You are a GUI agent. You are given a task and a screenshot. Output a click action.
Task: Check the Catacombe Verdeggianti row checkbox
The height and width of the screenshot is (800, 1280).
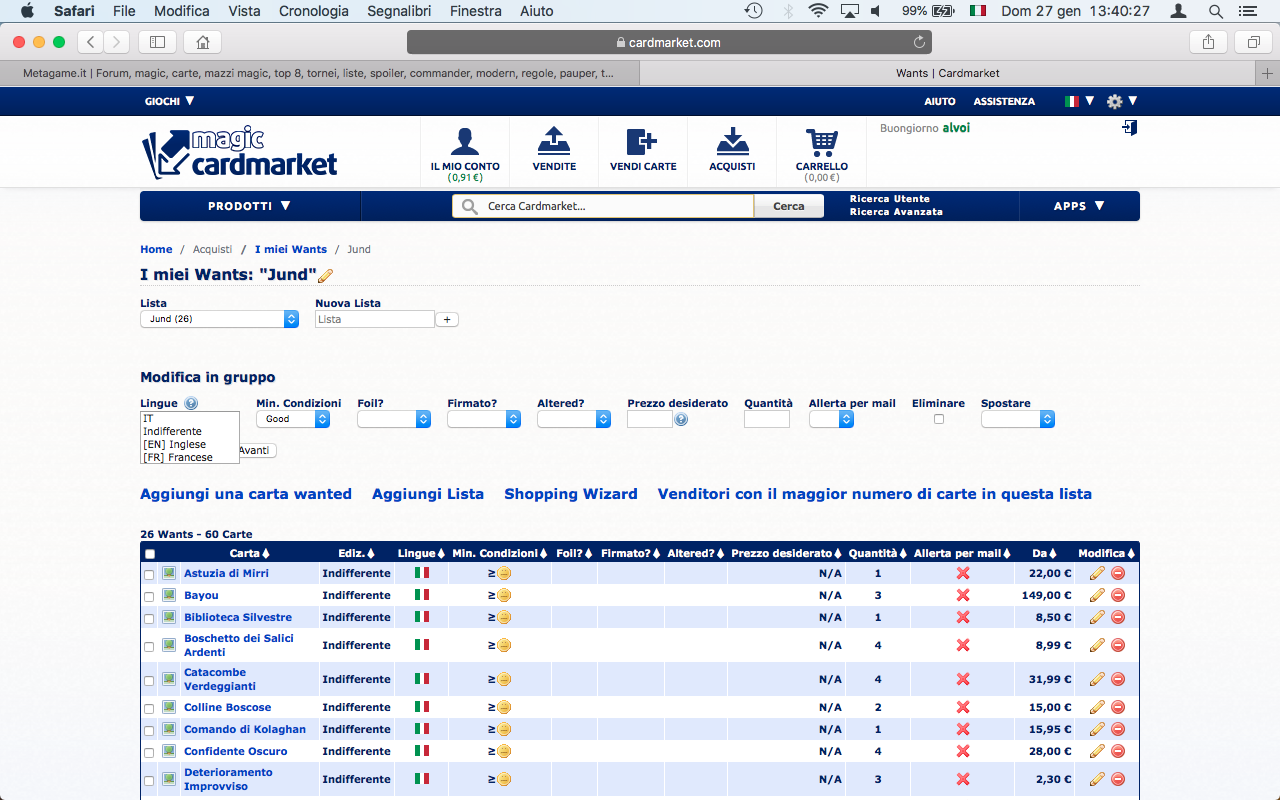[x=149, y=681]
